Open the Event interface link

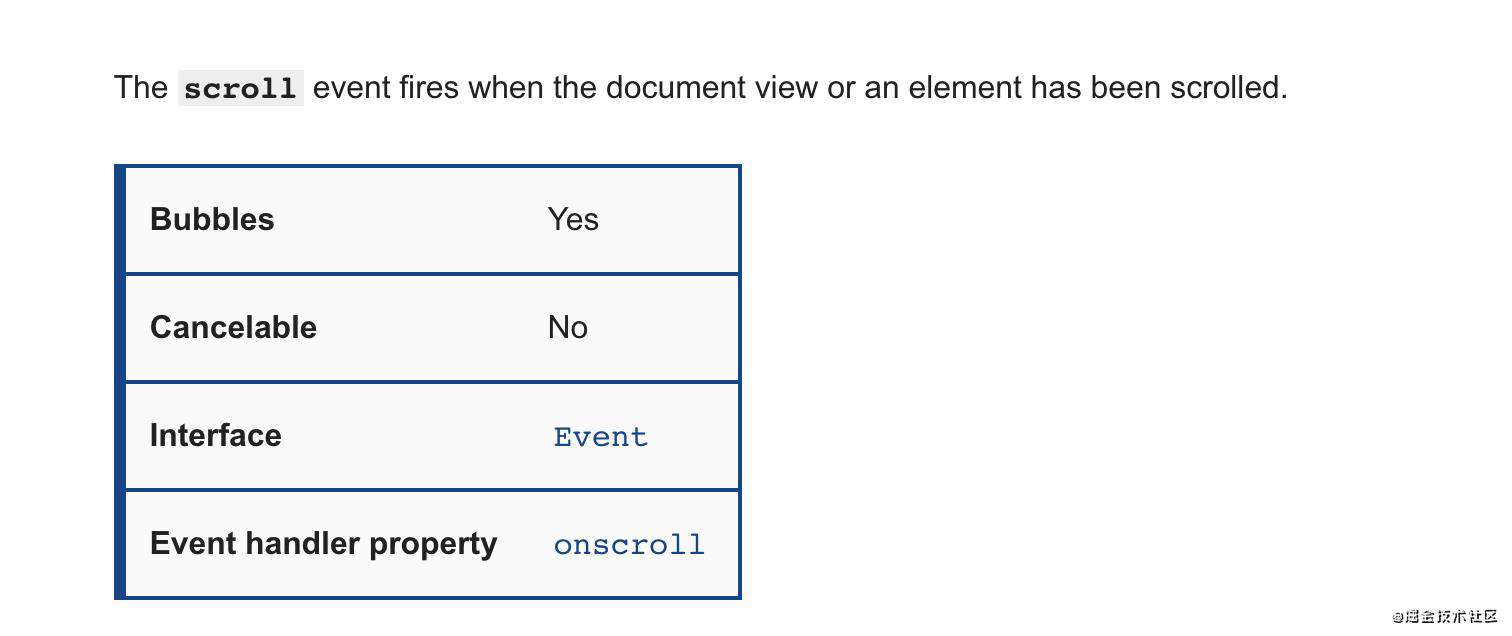600,437
